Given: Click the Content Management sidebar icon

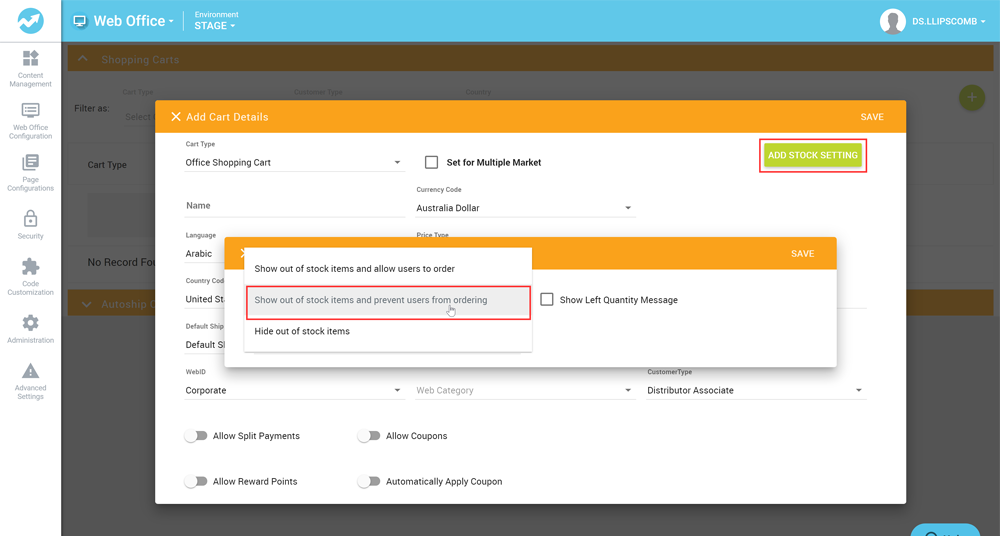Looking at the screenshot, I should [30, 59].
